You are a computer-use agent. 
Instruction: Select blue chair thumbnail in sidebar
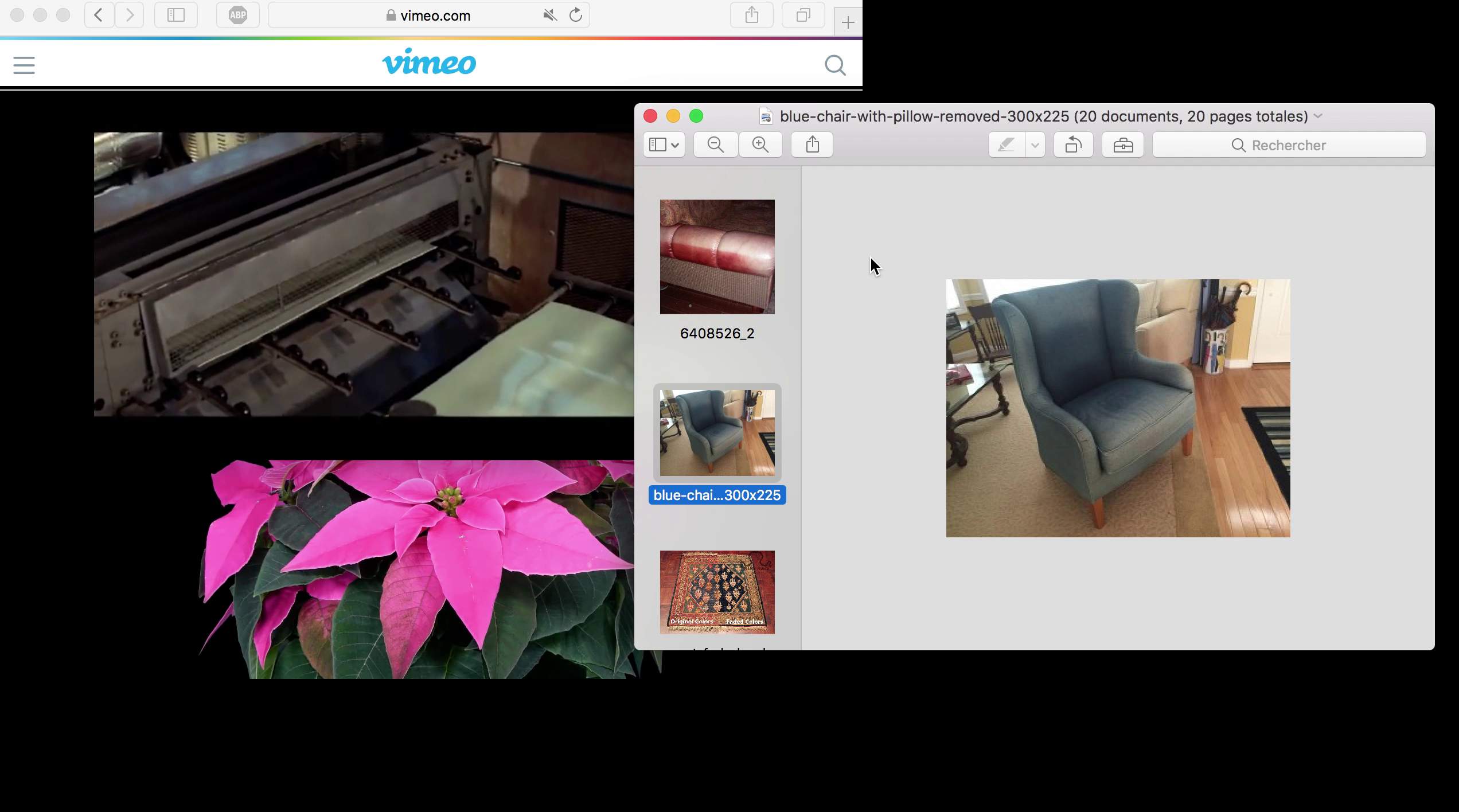(717, 433)
